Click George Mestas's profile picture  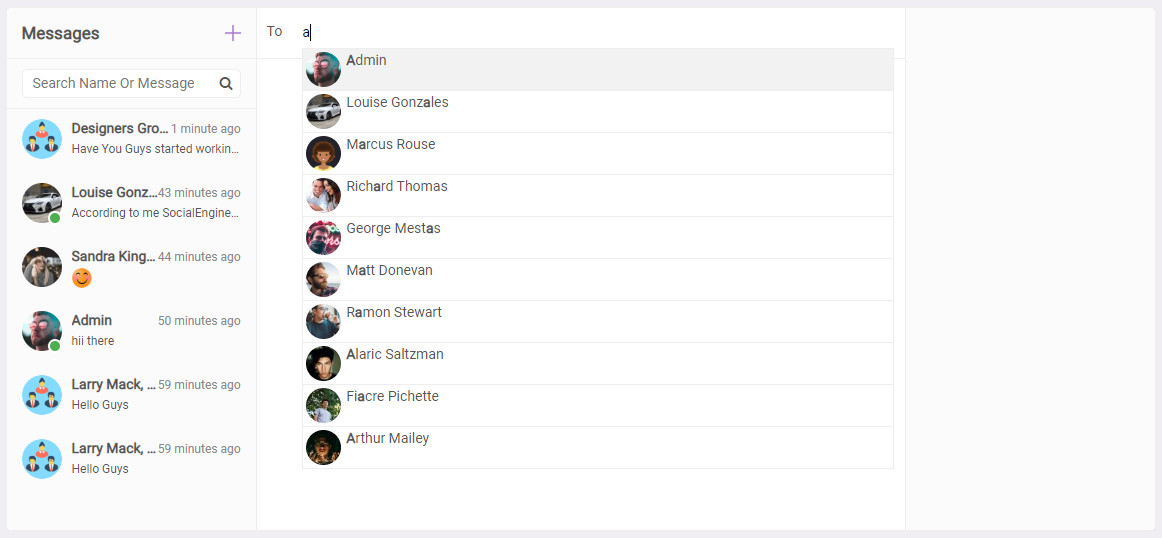click(323, 237)
